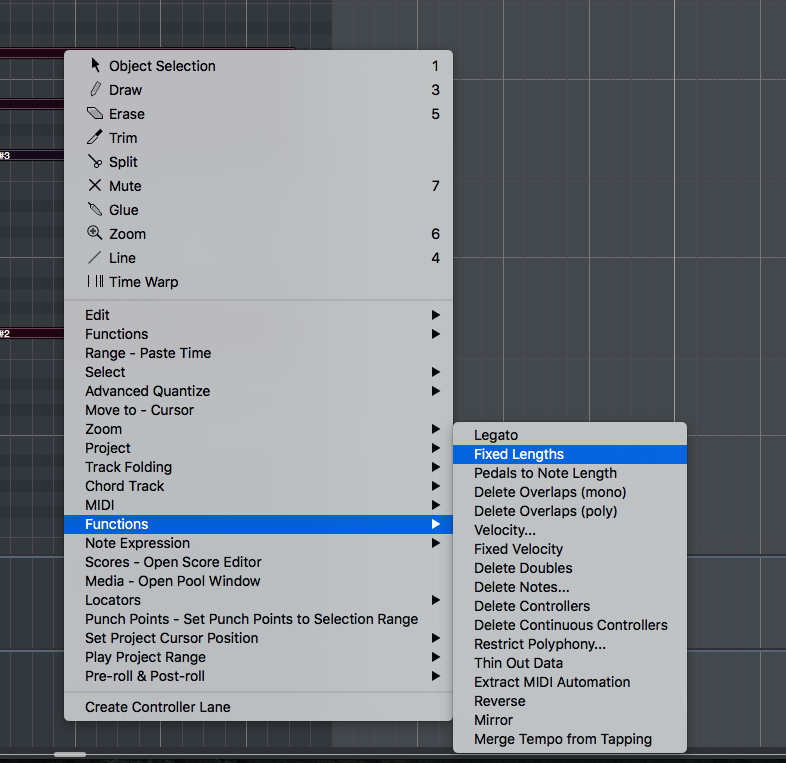Click the horizontal scrollbar handle at bottom
The width and height of the screenshot is (786, 763).
pos(70,755)
